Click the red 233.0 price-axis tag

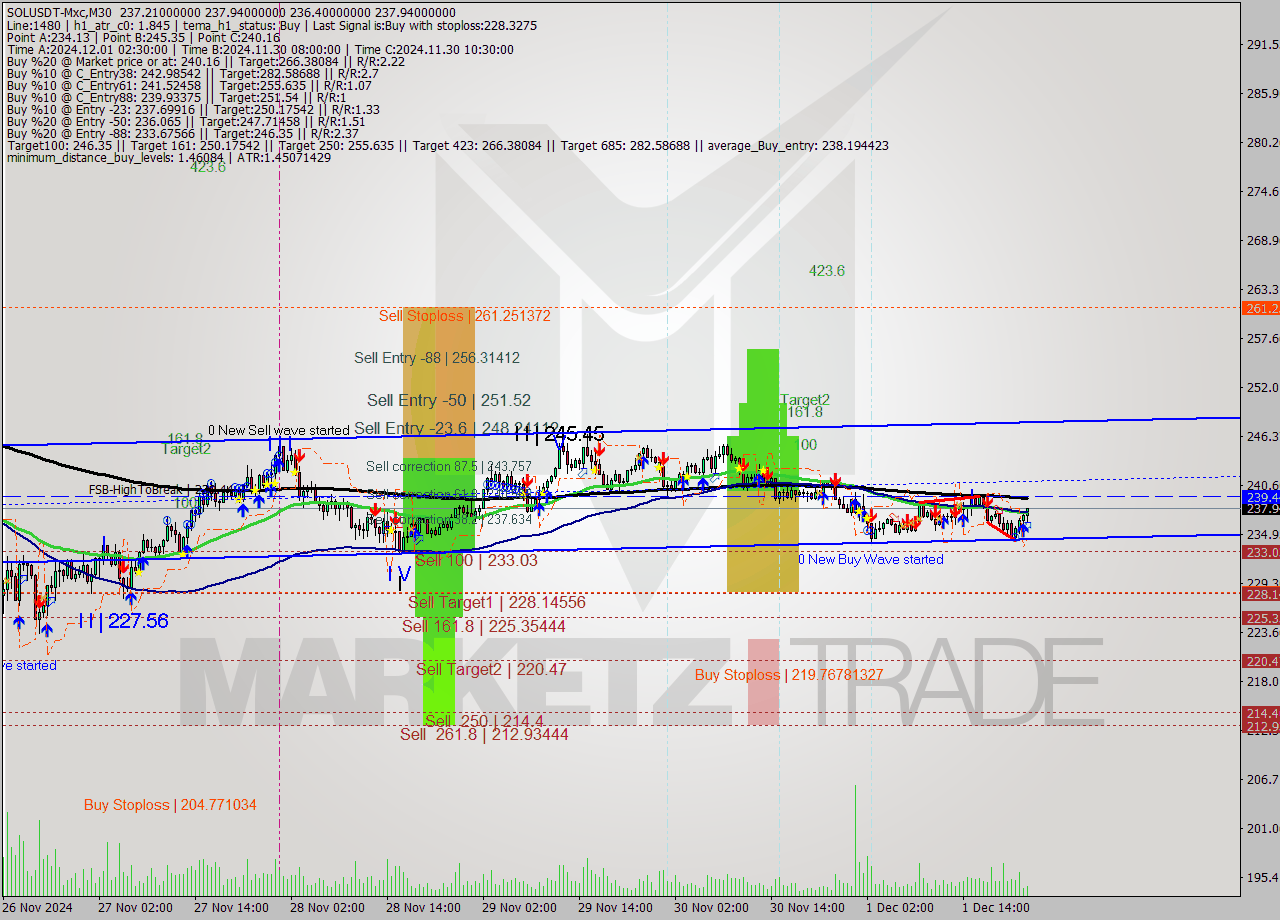[x=1260, y=552]
